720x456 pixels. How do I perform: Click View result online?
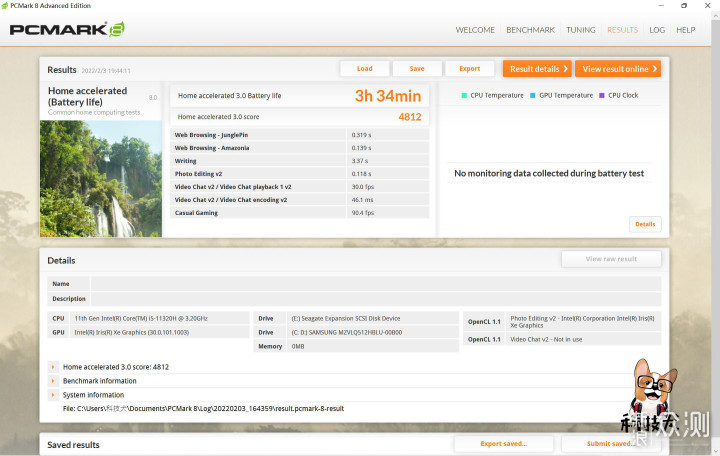pyautogui.click(x=618, y=68)
